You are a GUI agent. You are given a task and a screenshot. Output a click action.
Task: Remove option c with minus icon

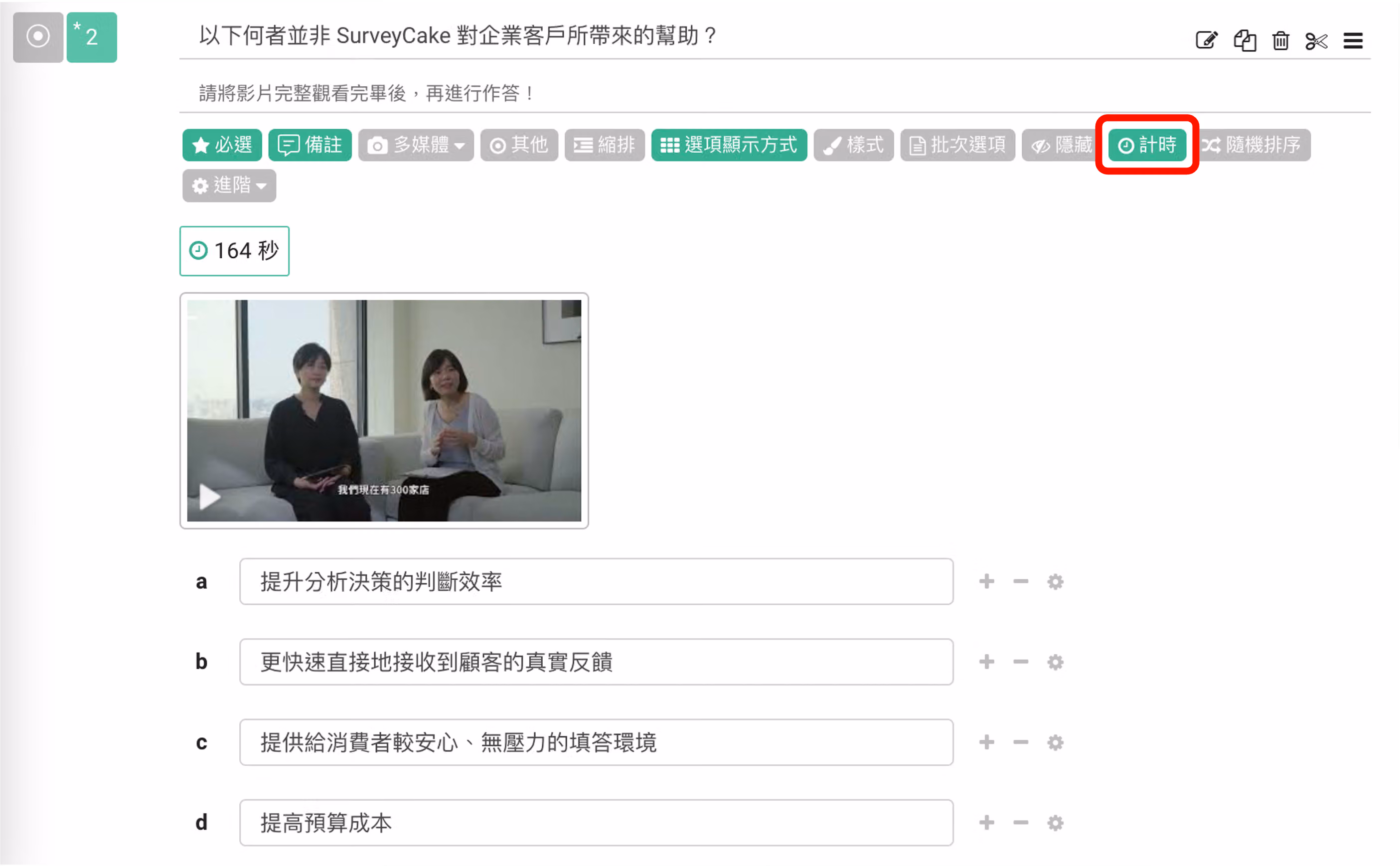point(1020,742)
